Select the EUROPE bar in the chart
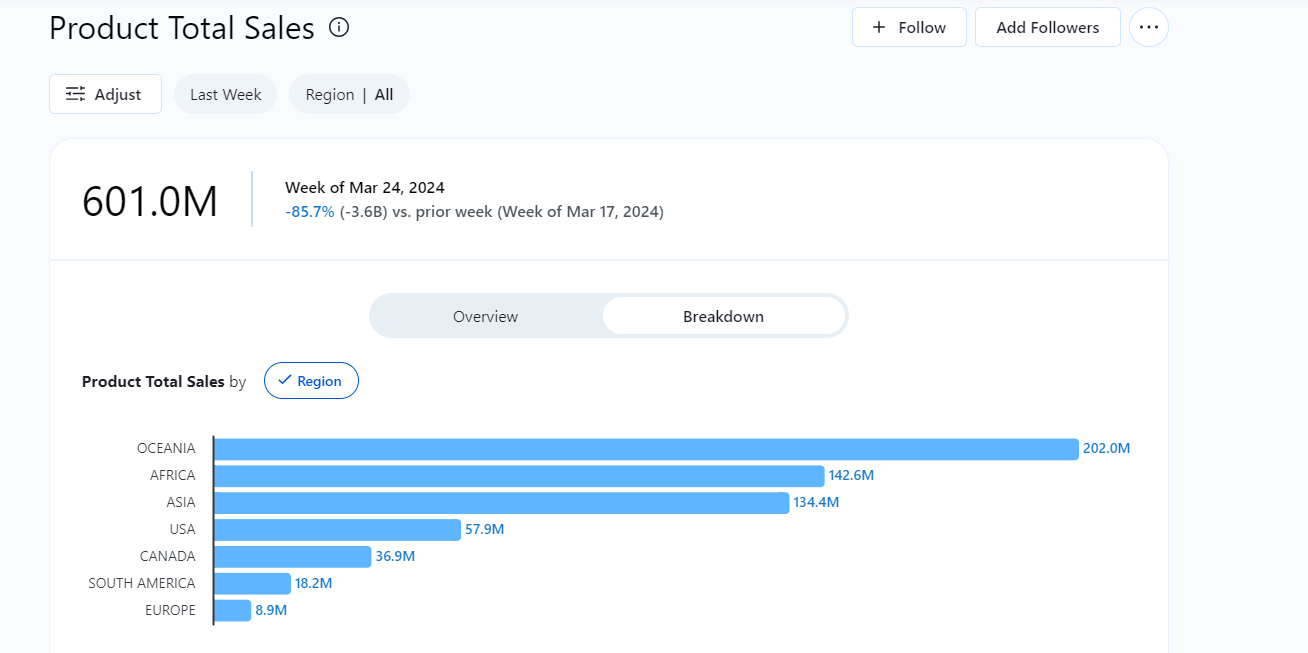1308x653 pixels. coord(231,609)
